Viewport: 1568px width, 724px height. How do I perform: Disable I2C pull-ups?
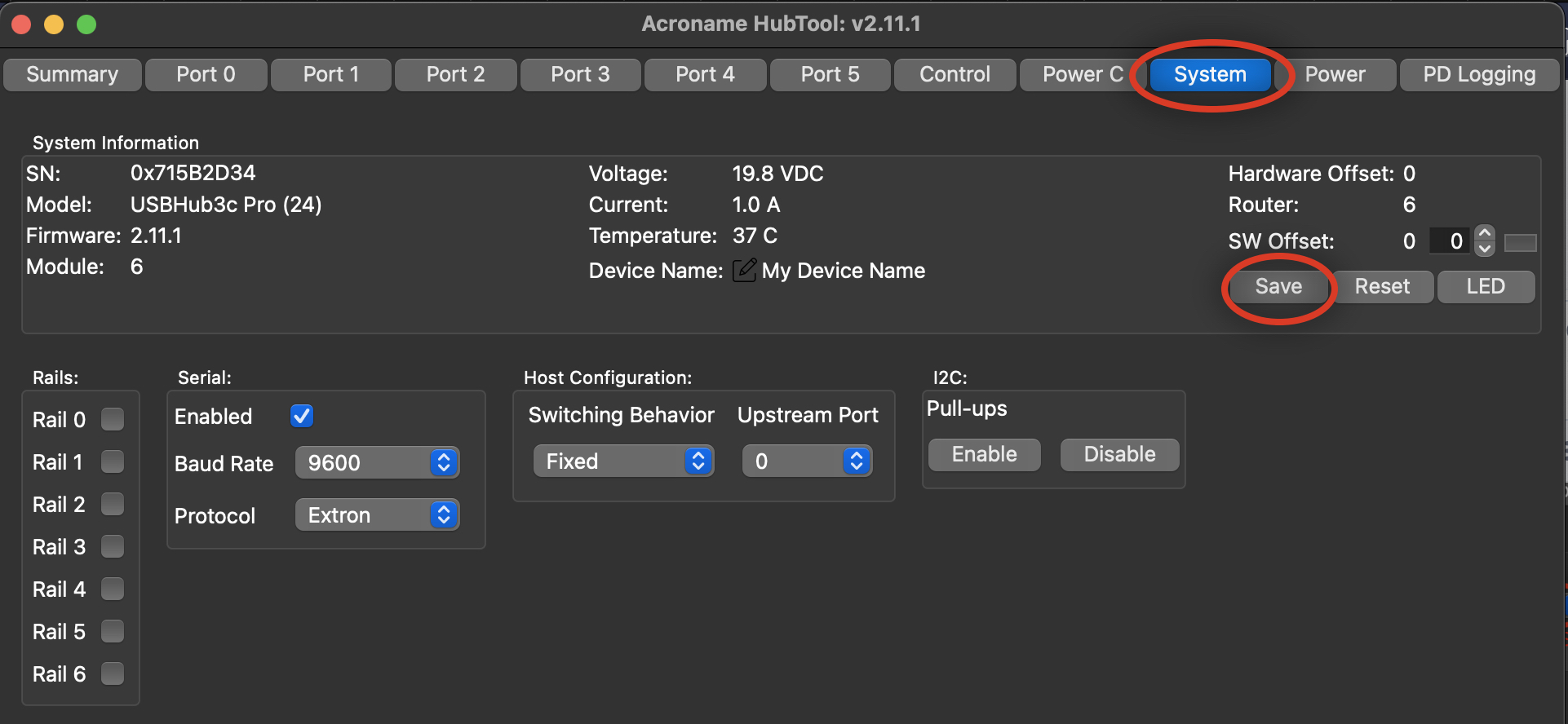[1120, 454]
